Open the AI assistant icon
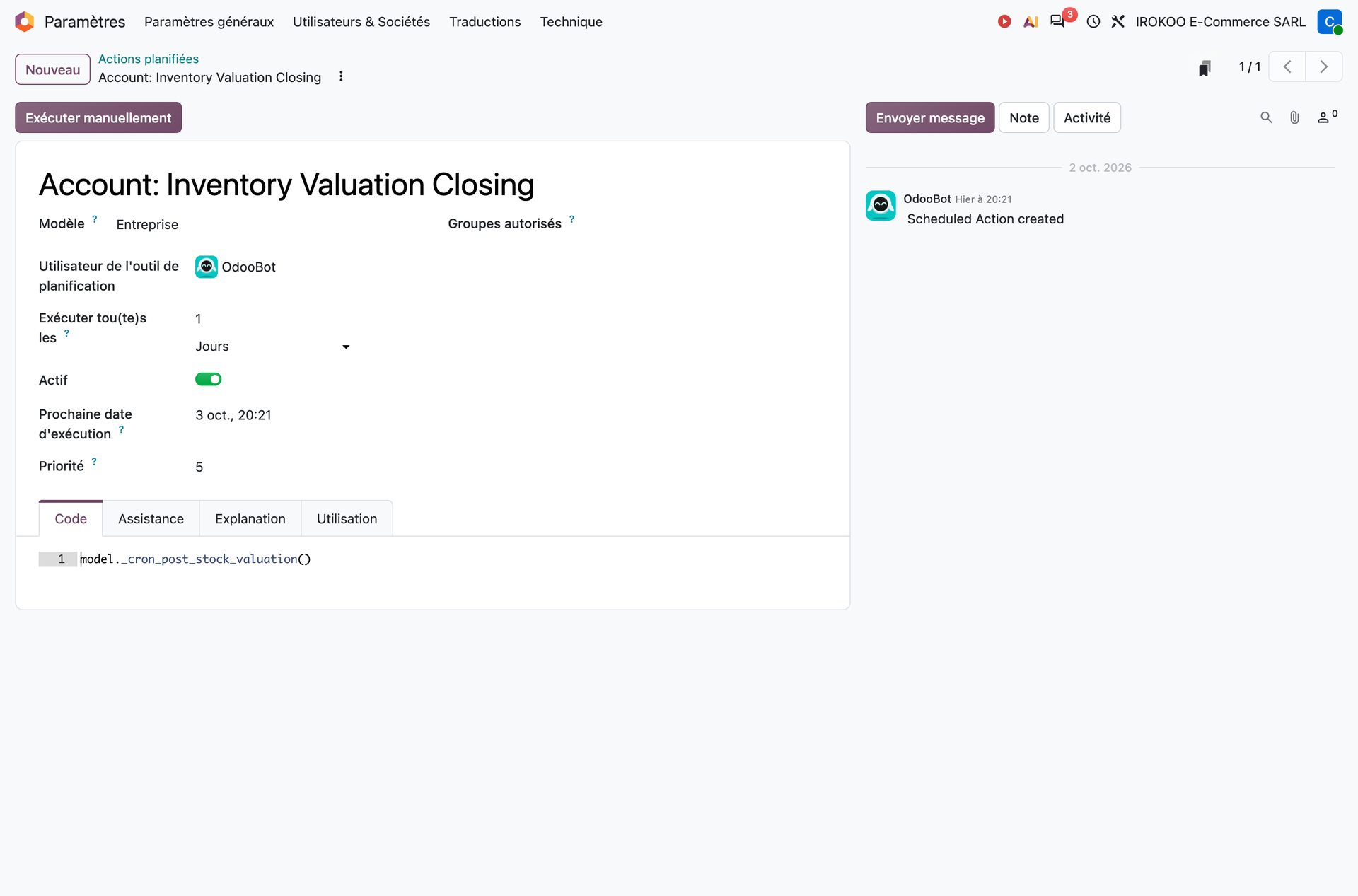 pyautogui.click(x=1031, y=22)
